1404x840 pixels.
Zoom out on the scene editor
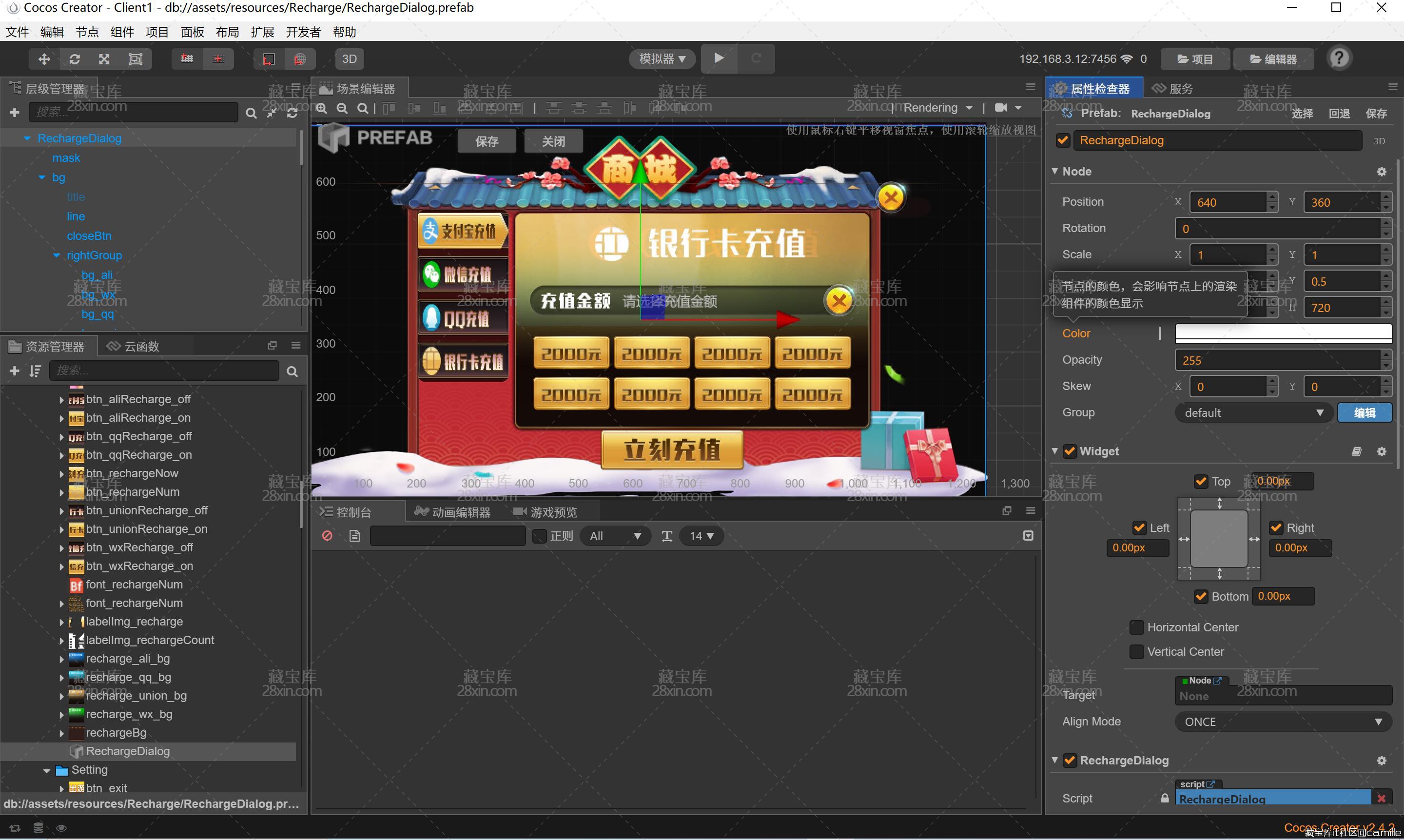[x=342, y=108]
